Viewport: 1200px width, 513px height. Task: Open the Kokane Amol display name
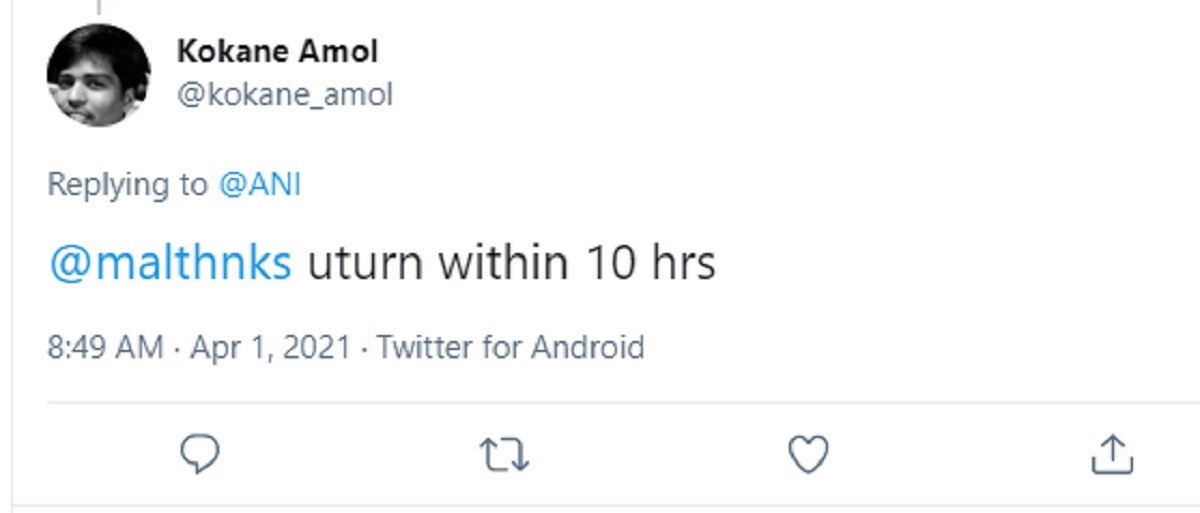click(x=277, y=50)
